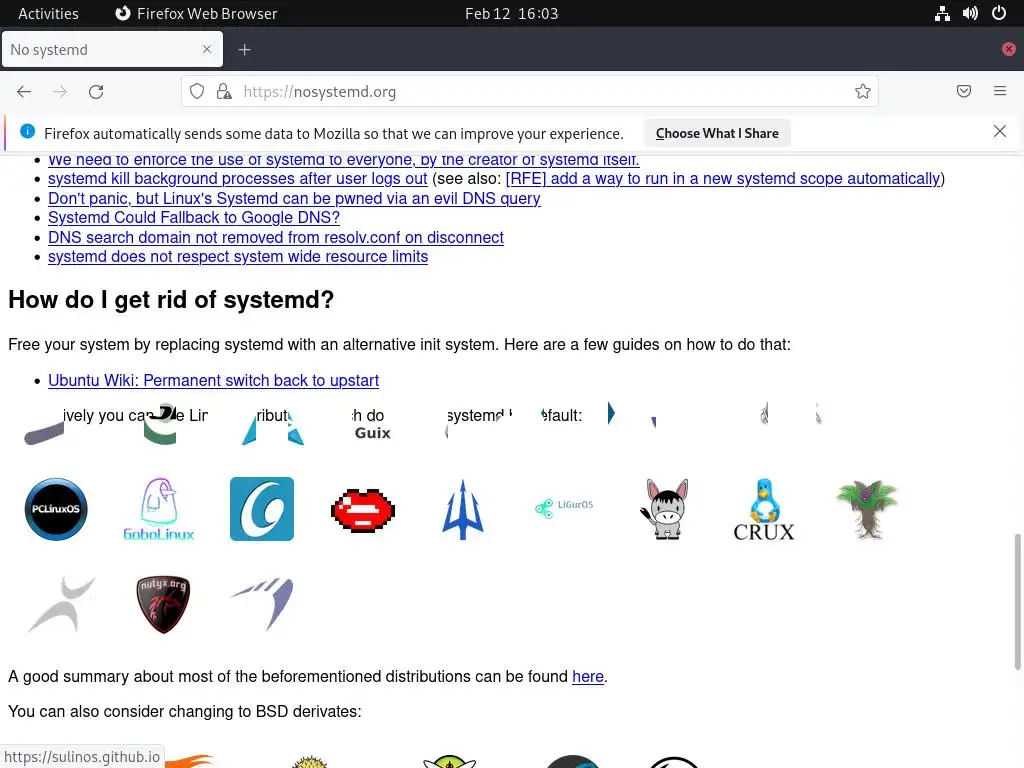The width and height of the screenshot is (1024, 768).
Task: Close the No systemd tab
Action: 207,49
